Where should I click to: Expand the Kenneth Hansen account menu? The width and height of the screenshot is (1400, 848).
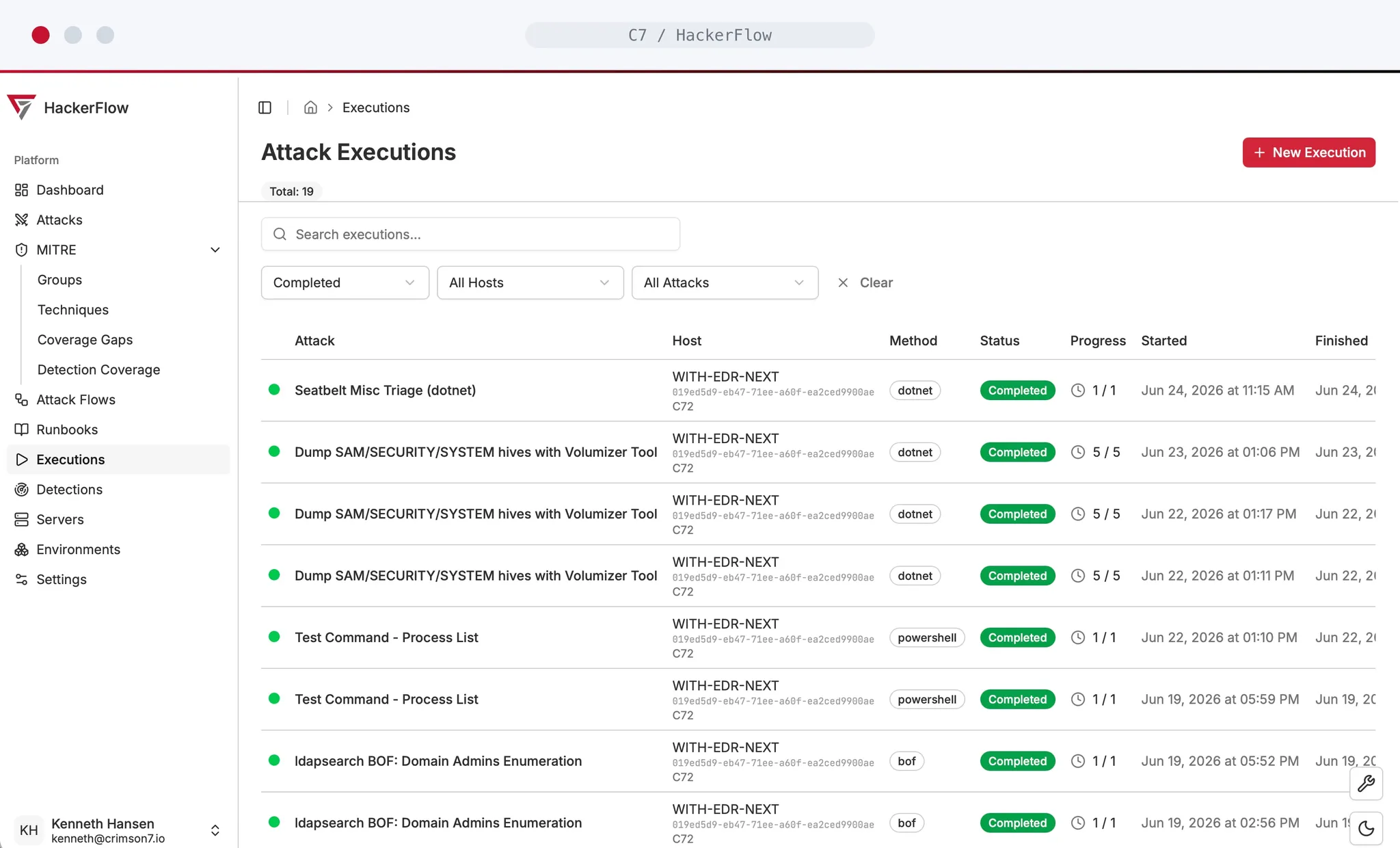[x=215, y=830]
